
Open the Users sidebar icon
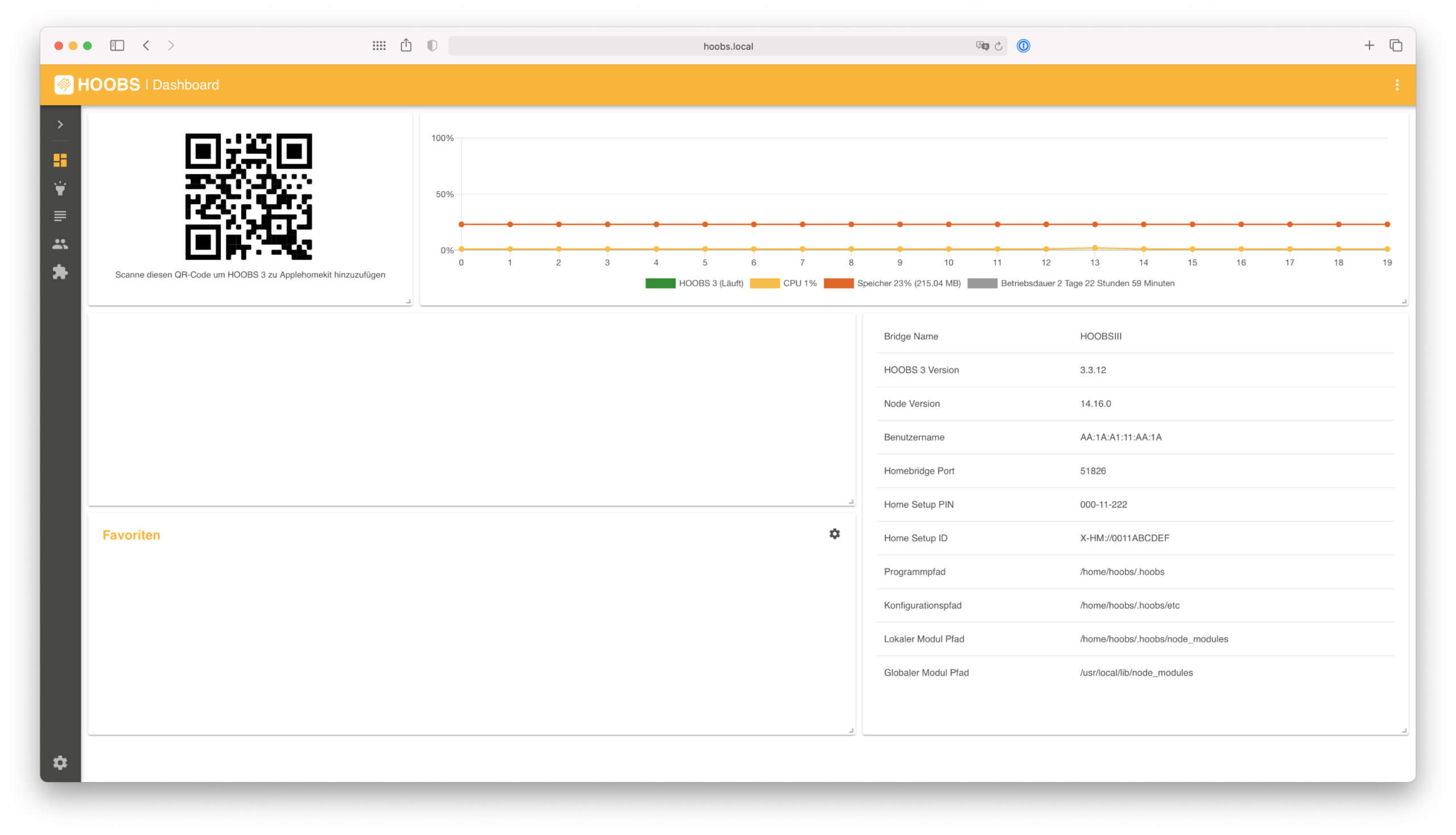60,244
